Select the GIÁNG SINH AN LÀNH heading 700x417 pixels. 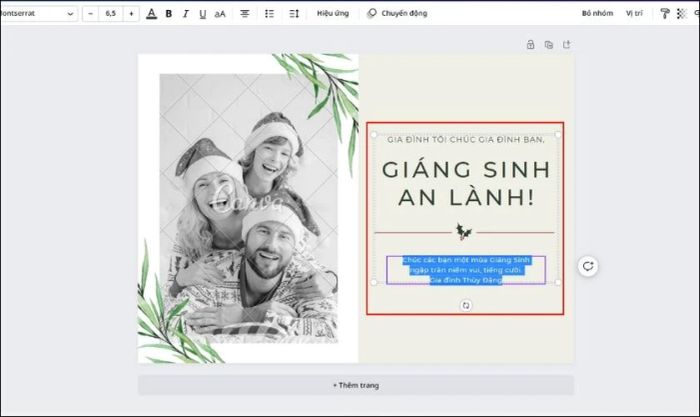466,183
